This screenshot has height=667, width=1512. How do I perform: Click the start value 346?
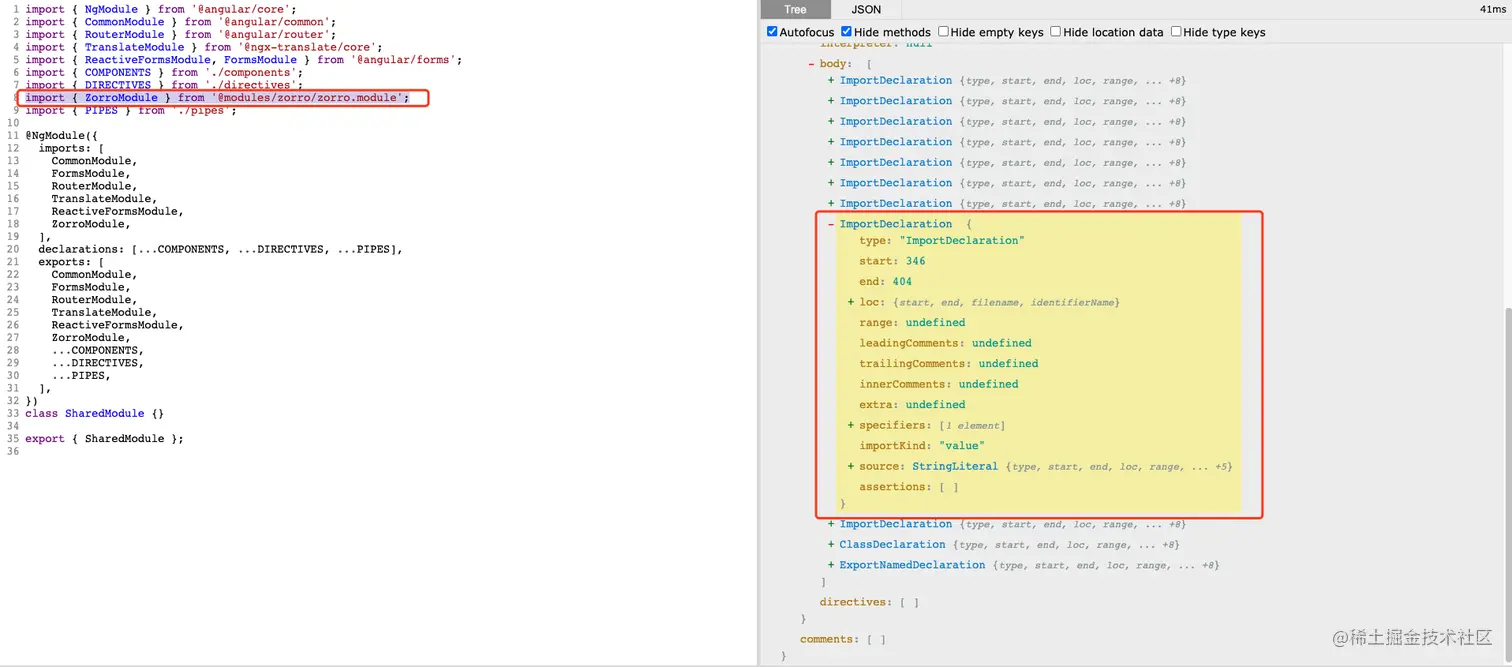915,261
